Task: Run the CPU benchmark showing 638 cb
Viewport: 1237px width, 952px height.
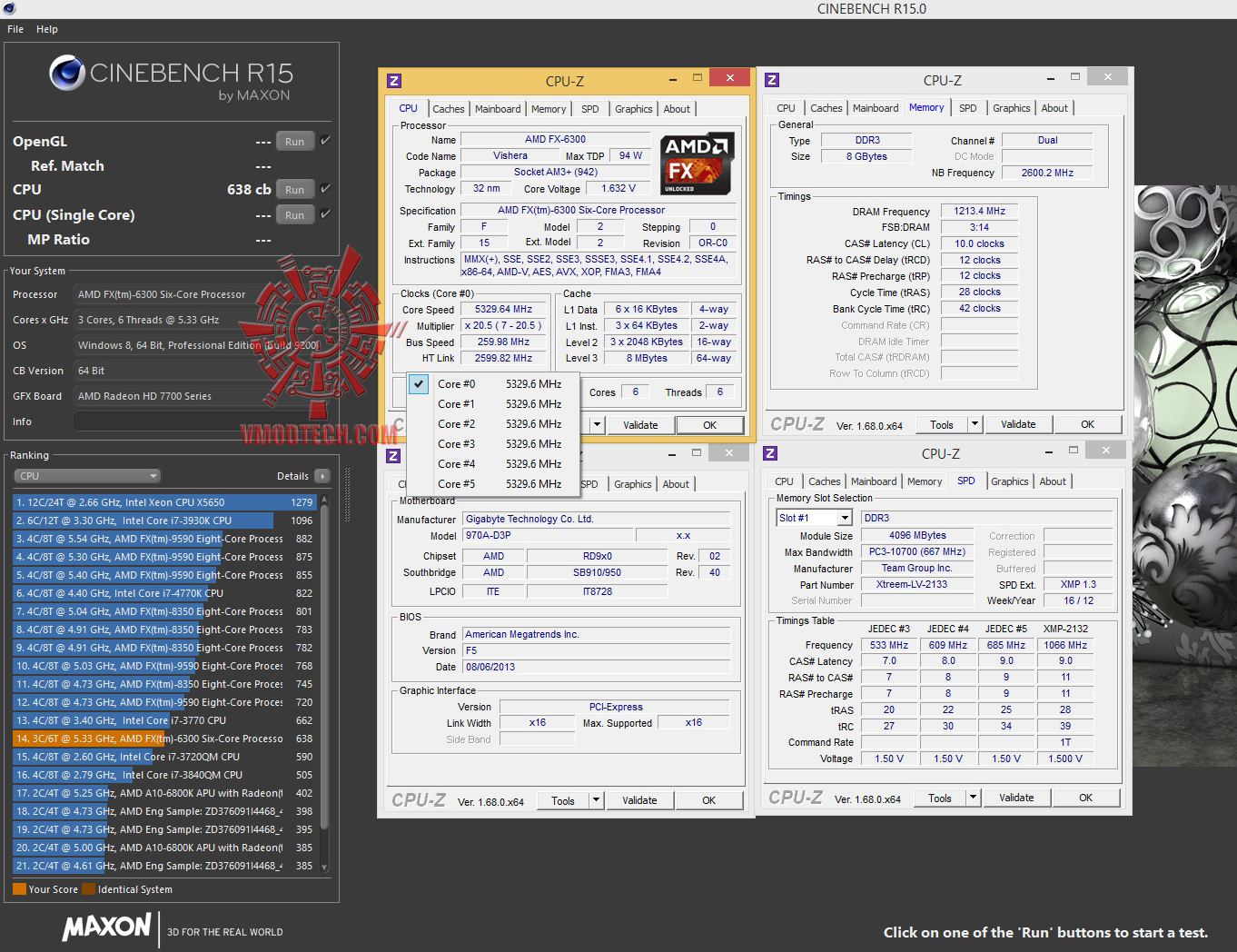Action: [x=294, y=190]
